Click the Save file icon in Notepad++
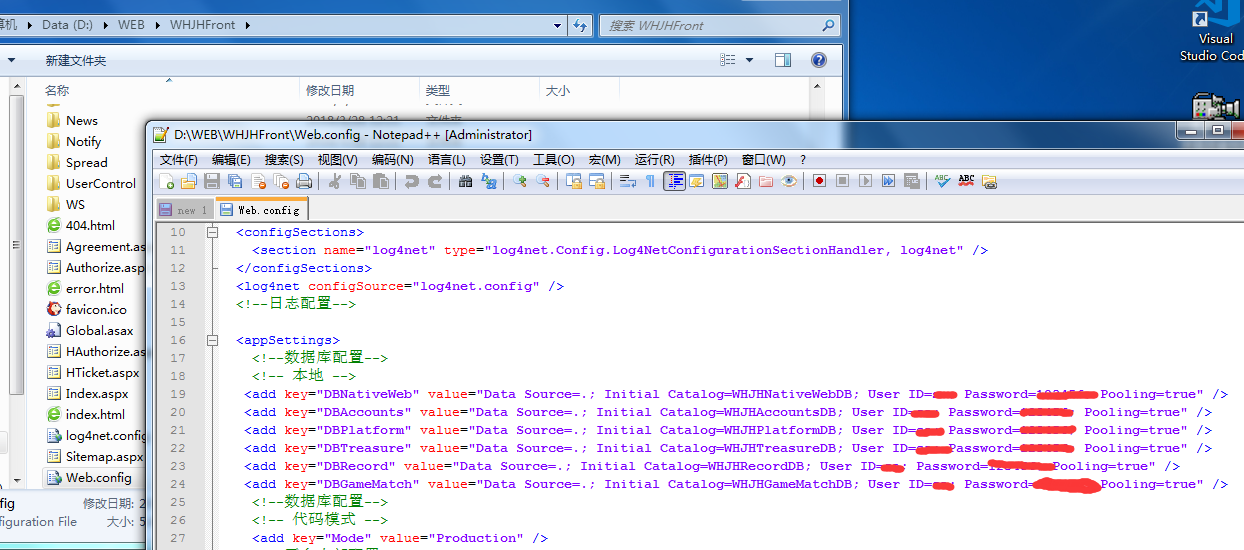The width and height of the screenshot is (1244, 550). (x=212, y=181)
